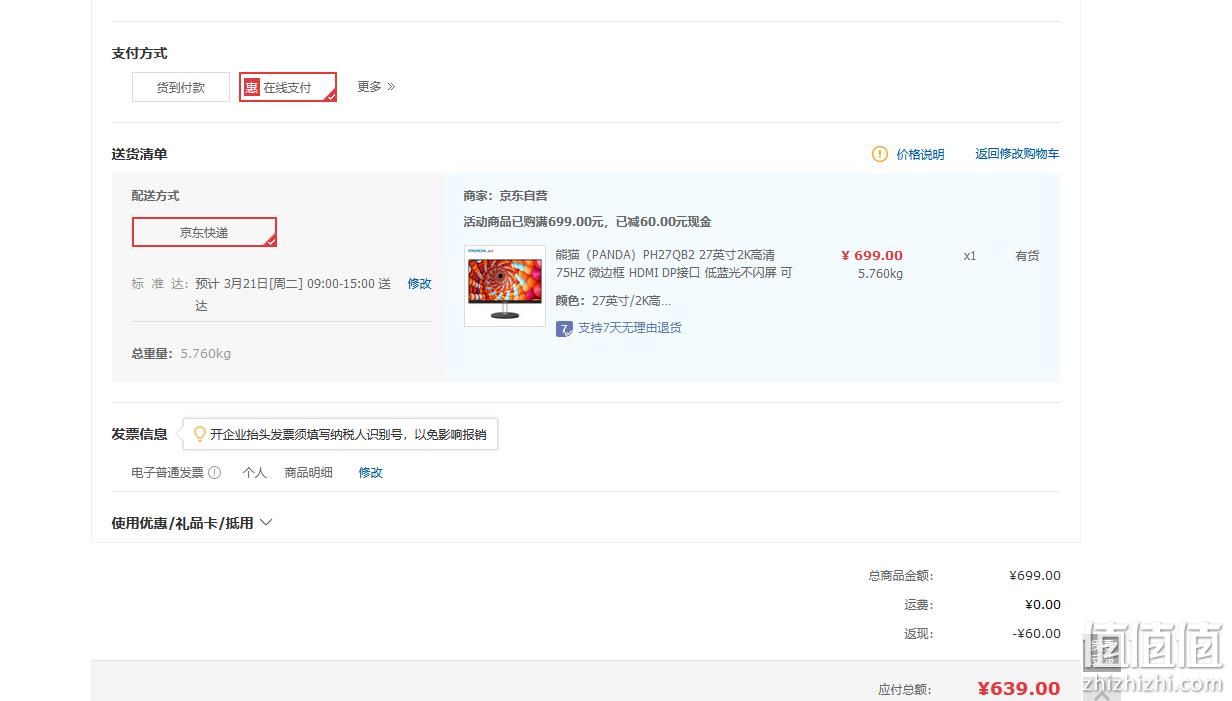Click the 个人 invoice title text
The height and width of the screenshot is (701, 1232).
tap(254, 473)
